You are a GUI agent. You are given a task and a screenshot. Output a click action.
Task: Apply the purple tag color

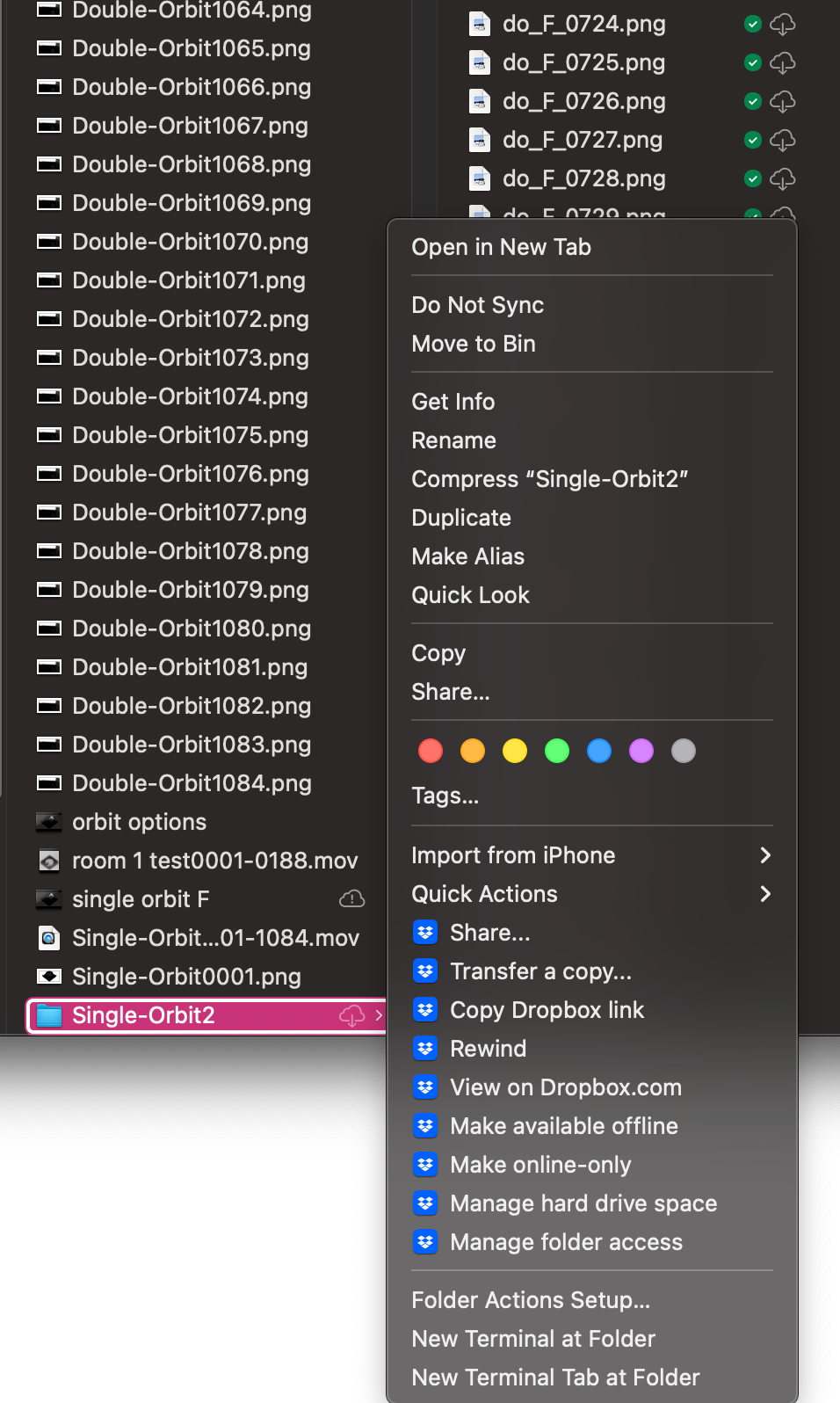(641, 751)
